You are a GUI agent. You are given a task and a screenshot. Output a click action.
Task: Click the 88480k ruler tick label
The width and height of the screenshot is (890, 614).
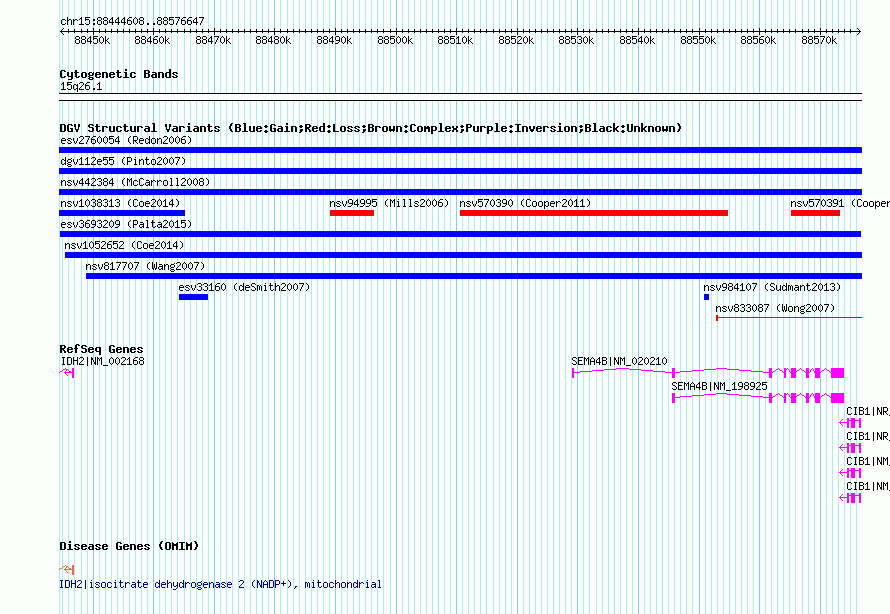273,40
